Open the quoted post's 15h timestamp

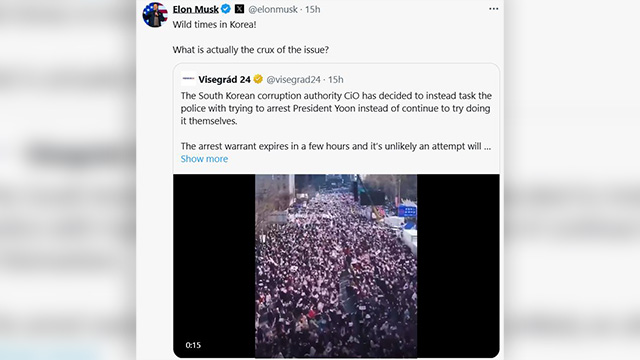(336, 80)
